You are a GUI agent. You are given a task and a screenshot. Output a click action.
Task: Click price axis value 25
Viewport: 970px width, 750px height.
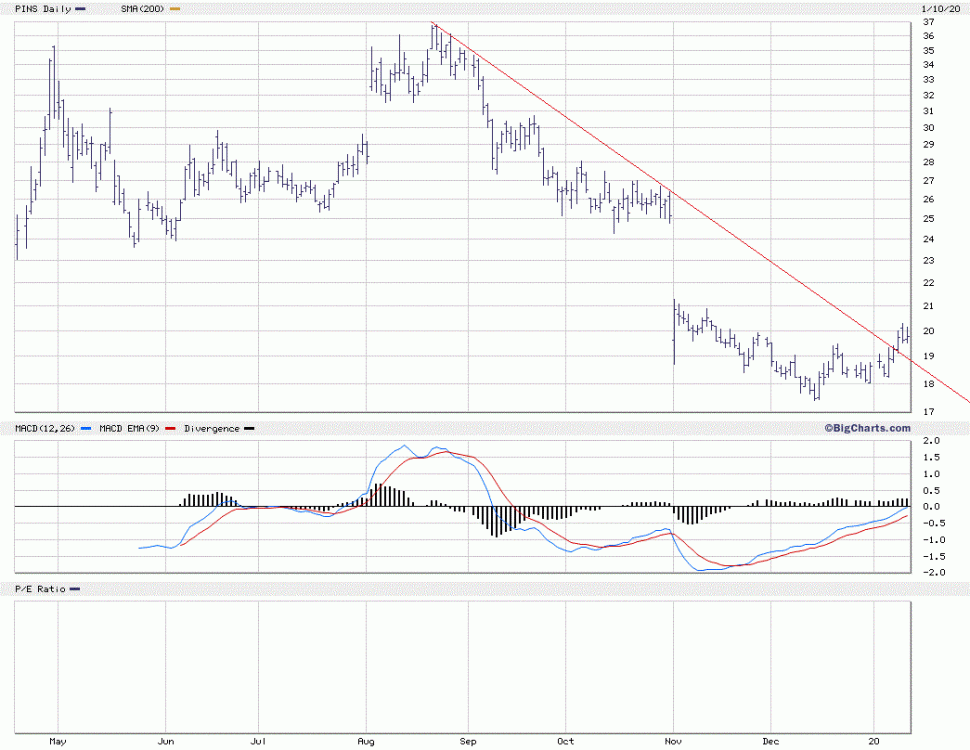click(x=929, y=219)
